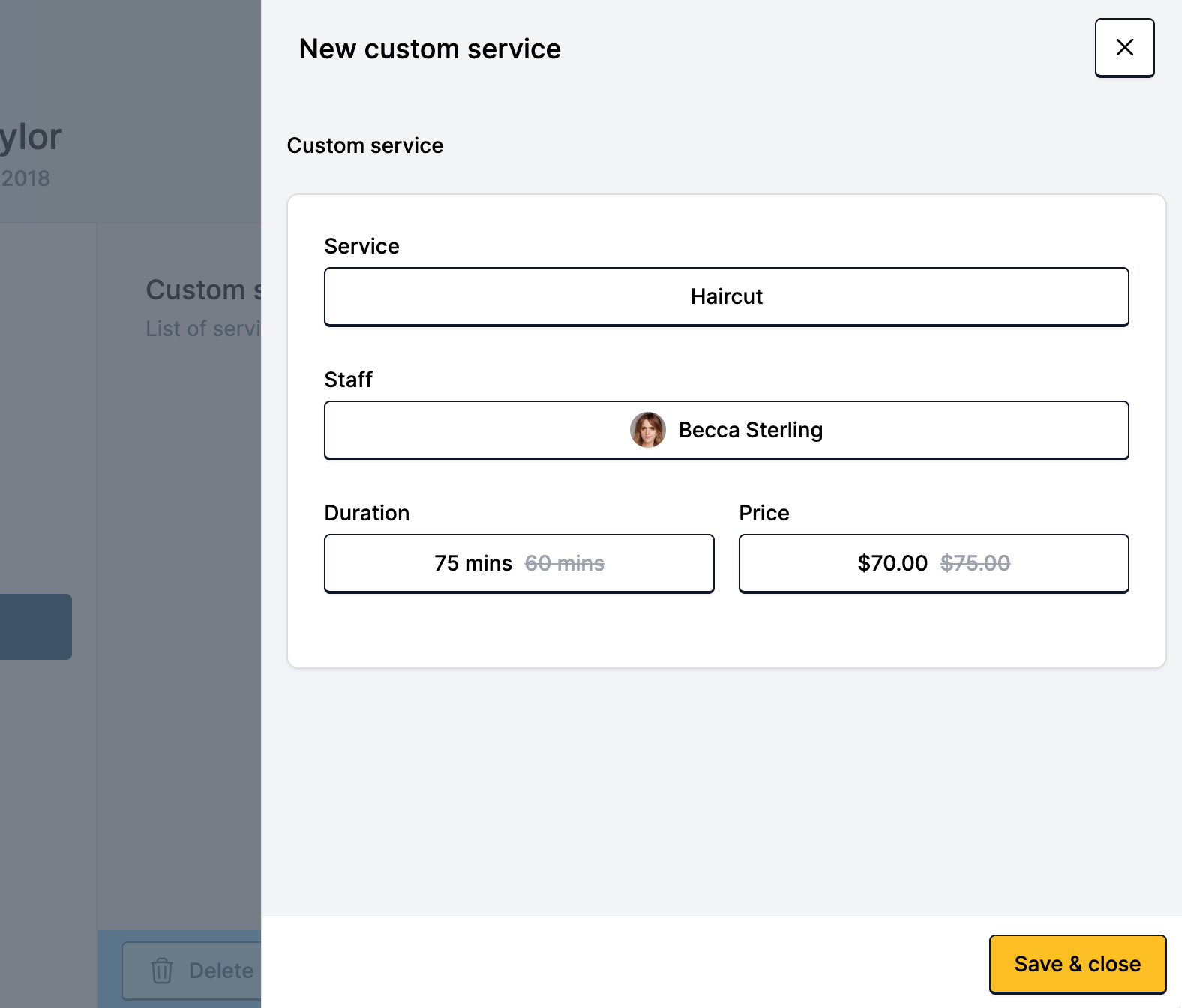Click the Staff field label
This screenshot has height=1008, width=1182.
[x=348, y=379]
